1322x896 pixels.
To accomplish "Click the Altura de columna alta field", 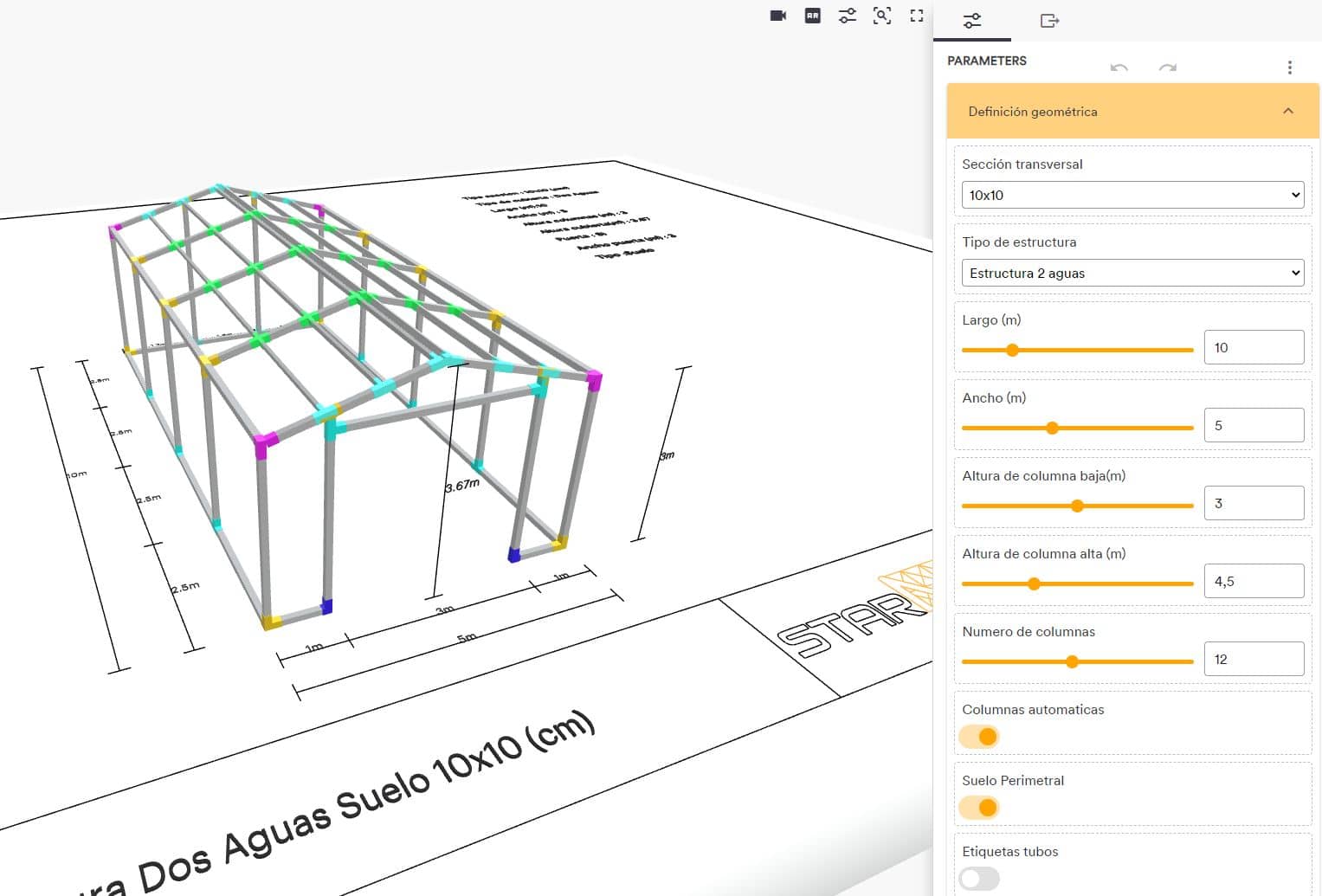I will tap(1253, 581).
